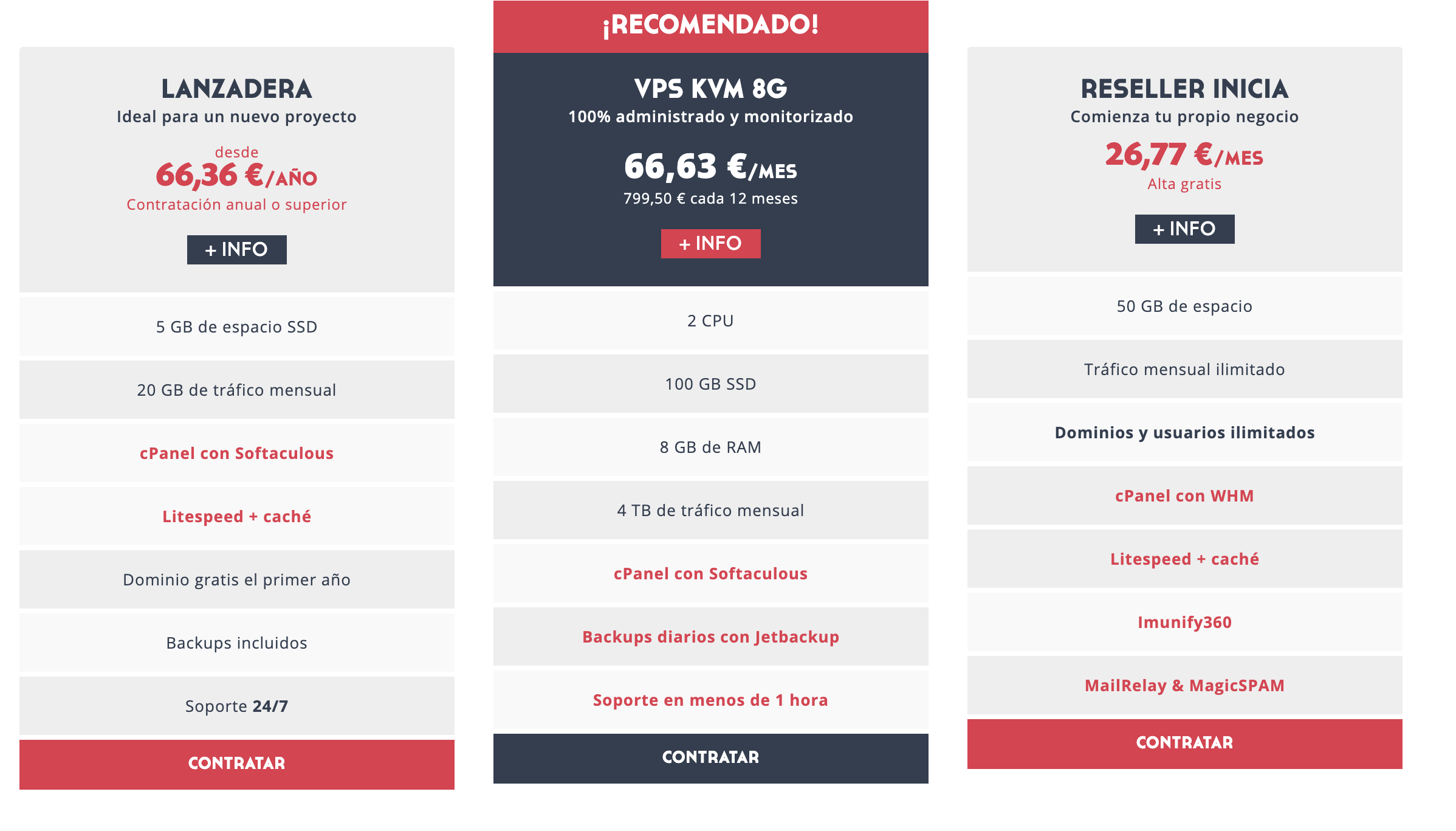
Task: Click Backups diarios con Jetbackup
Action: coord(710,636)
